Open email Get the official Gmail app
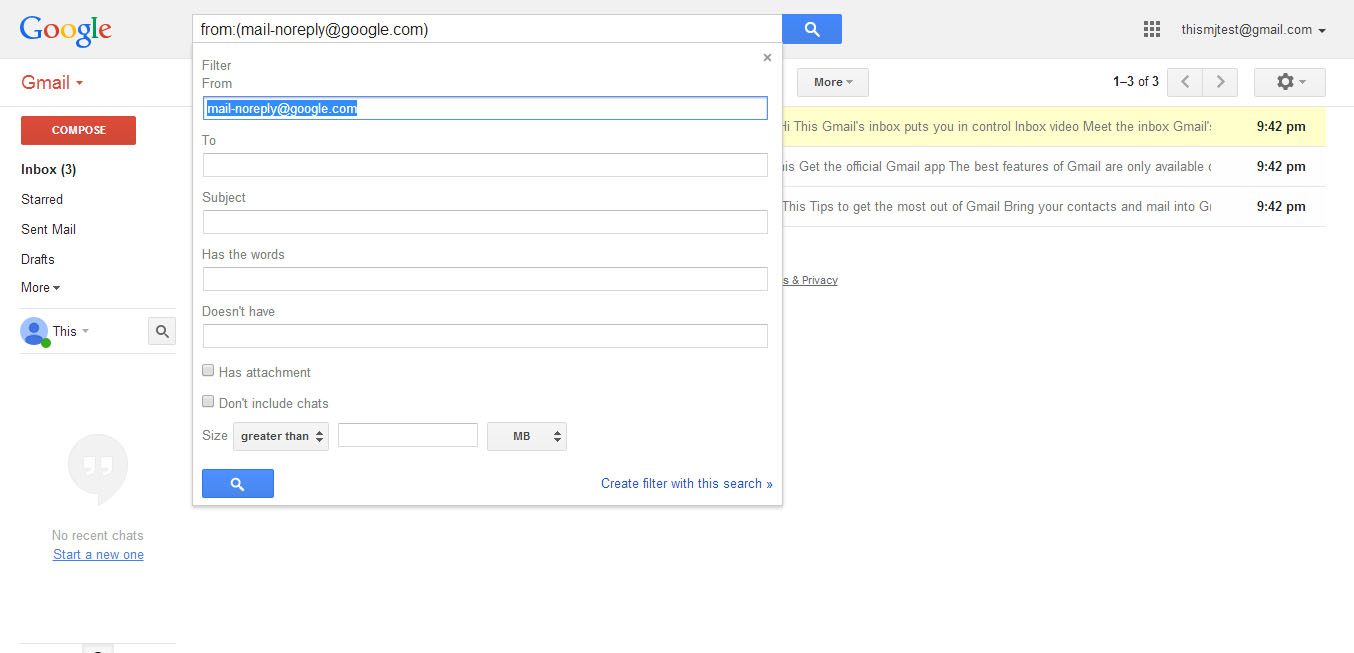The height and width of the screenshot is (653, 1354). click(x=1053, y=167)
